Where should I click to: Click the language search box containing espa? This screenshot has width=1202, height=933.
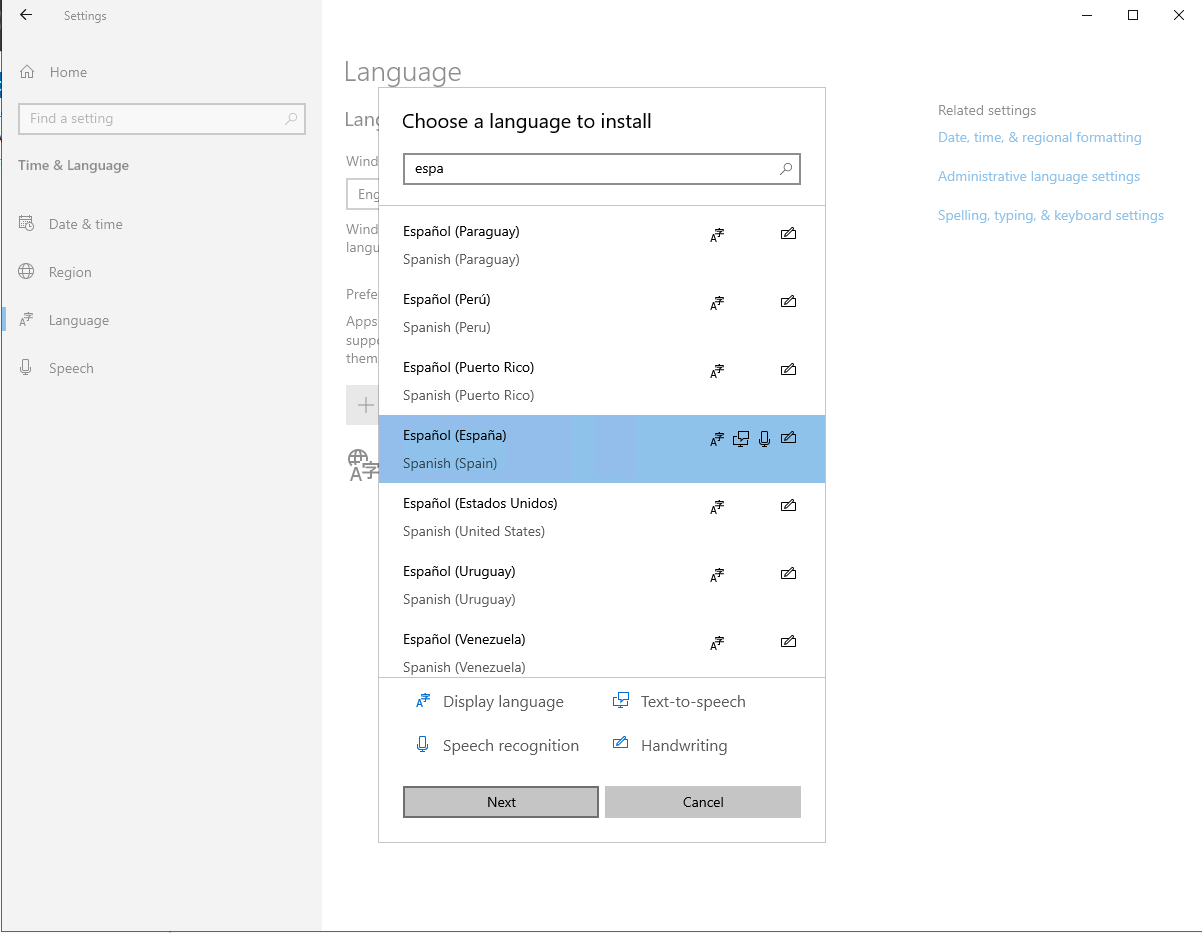pyautogui.click(x=602, y=169)
